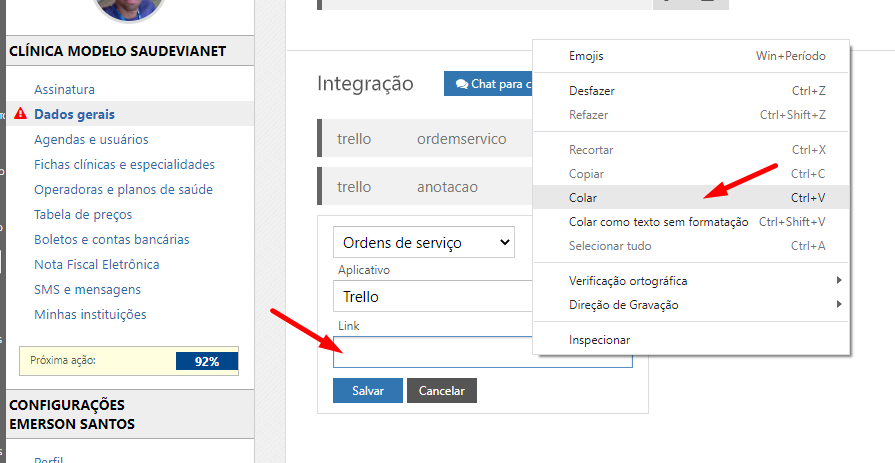Screen dimensions: 895x463
Task: Expand the Verificação ortográfica submenu
Action: tap(691, 280)
